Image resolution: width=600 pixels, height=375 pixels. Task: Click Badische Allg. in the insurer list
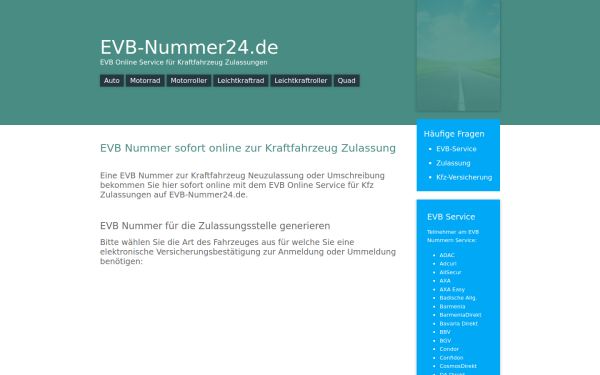click(458, 298)
